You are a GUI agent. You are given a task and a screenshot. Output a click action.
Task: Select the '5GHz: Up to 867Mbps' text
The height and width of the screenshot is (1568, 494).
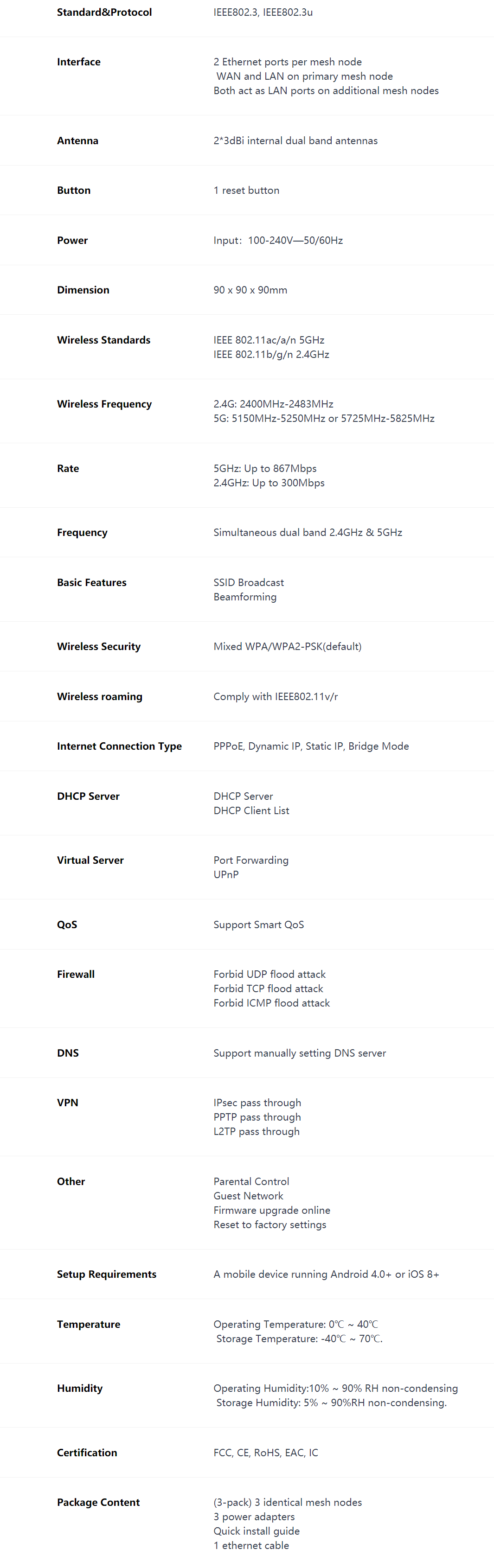[x=264, y=469]
